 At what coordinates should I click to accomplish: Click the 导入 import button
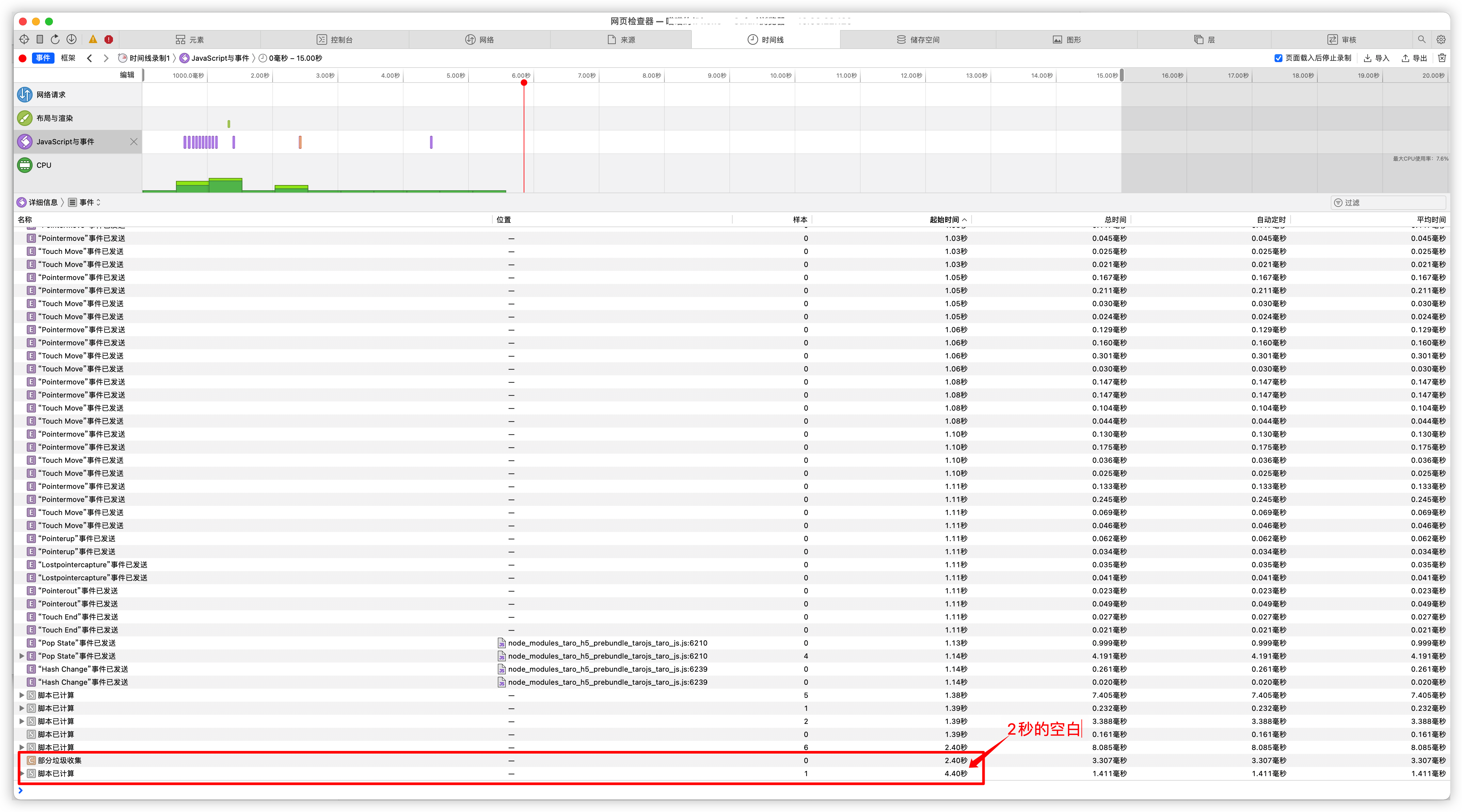click(1376, 58)
